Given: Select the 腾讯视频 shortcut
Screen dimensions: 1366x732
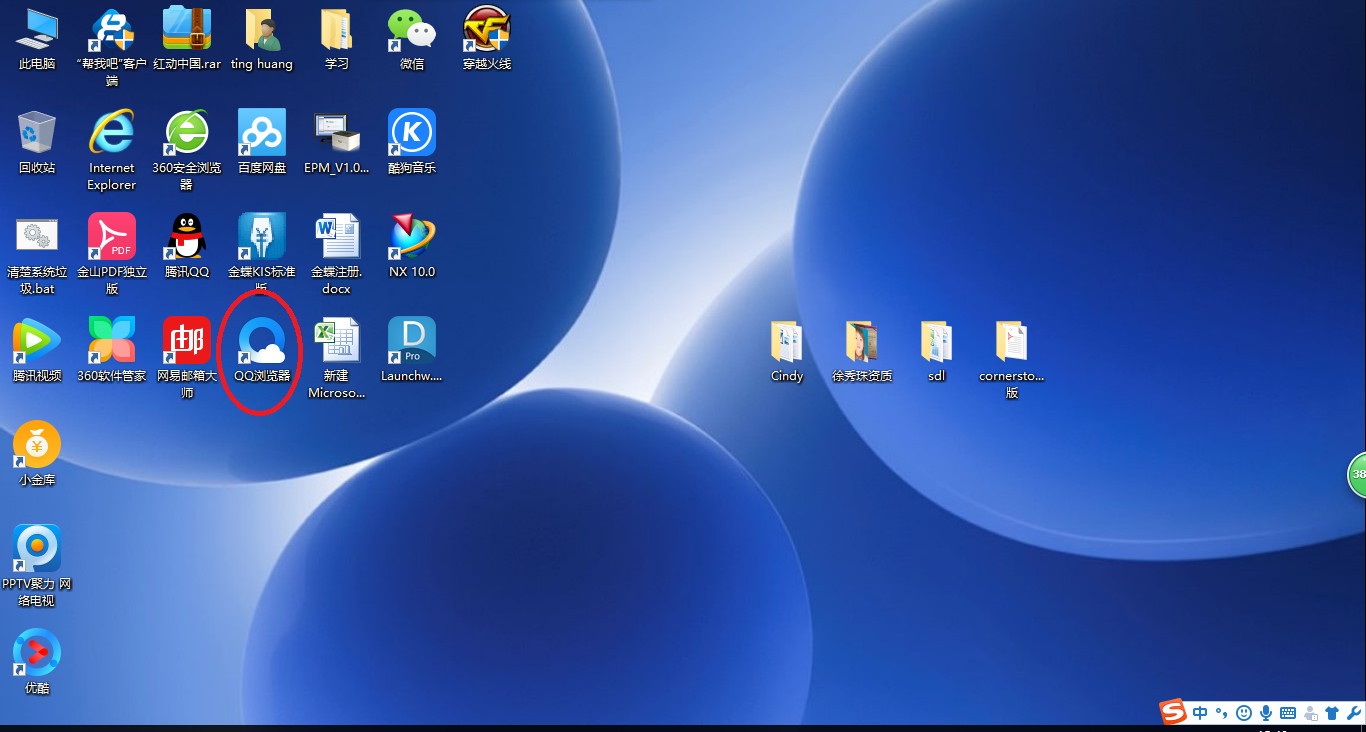Looking at the screenshot, I should coord(37,350).
